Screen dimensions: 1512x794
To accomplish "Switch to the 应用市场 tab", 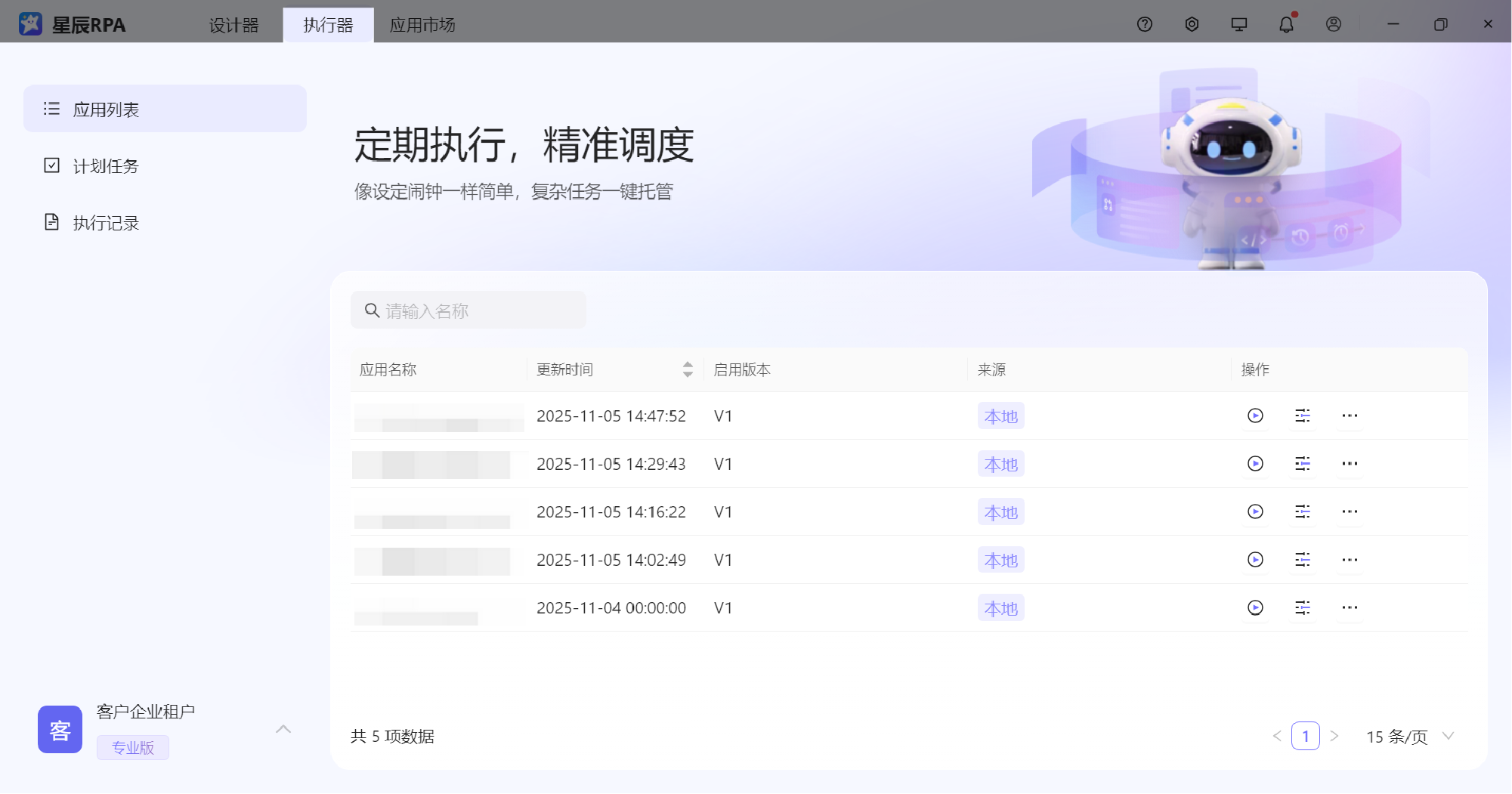I will coord(422,25).
